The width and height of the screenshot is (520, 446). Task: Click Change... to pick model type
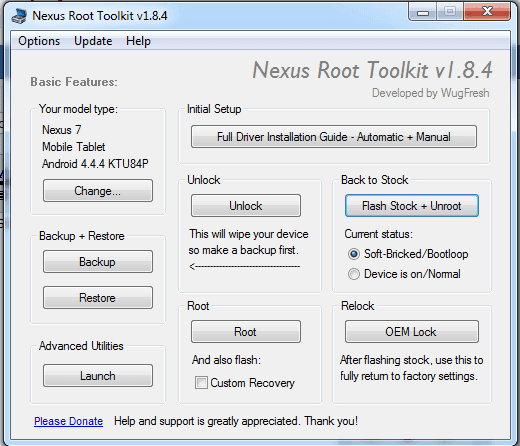[98, 191]
